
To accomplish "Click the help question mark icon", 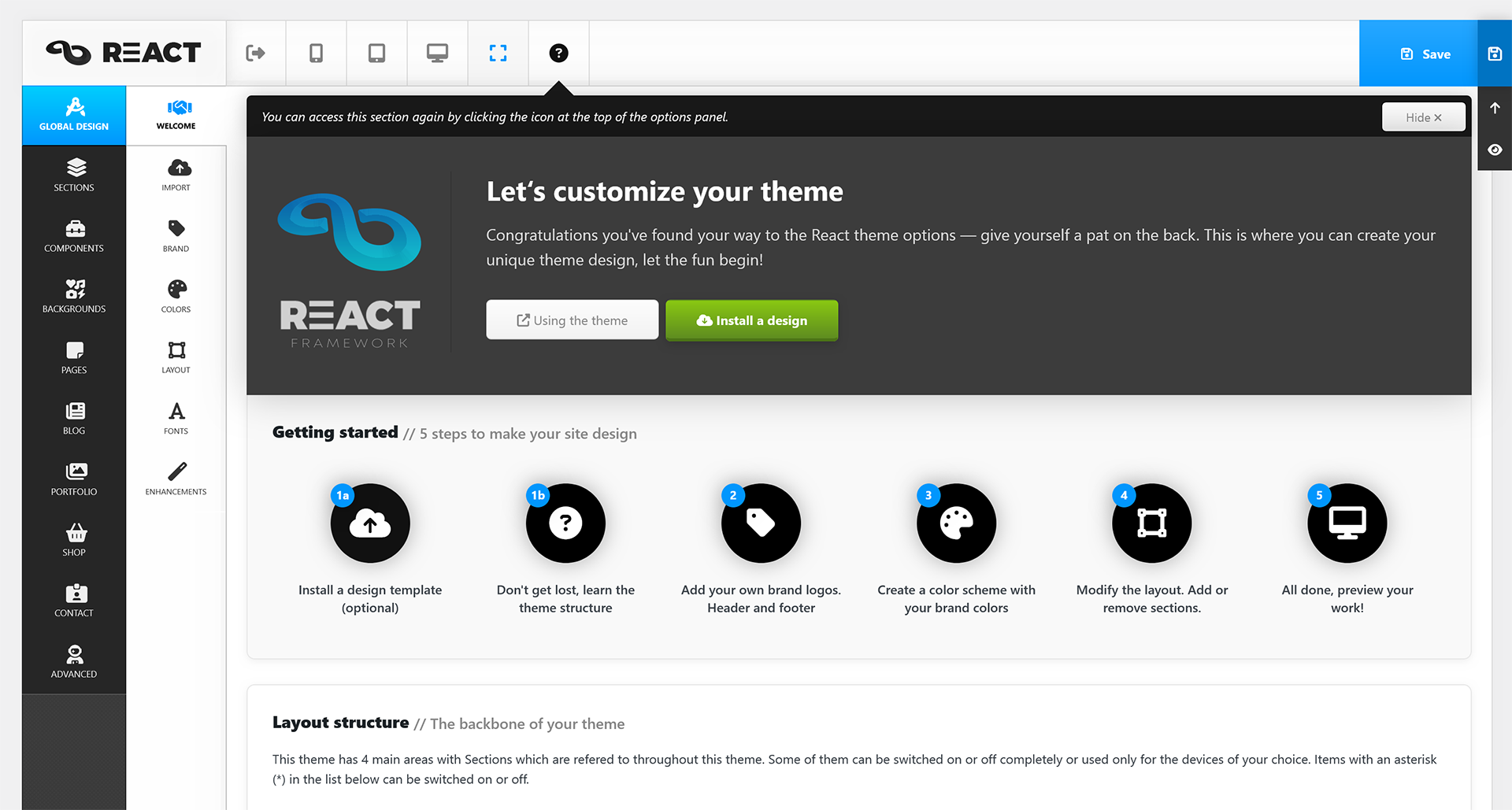I will point(558,54).
